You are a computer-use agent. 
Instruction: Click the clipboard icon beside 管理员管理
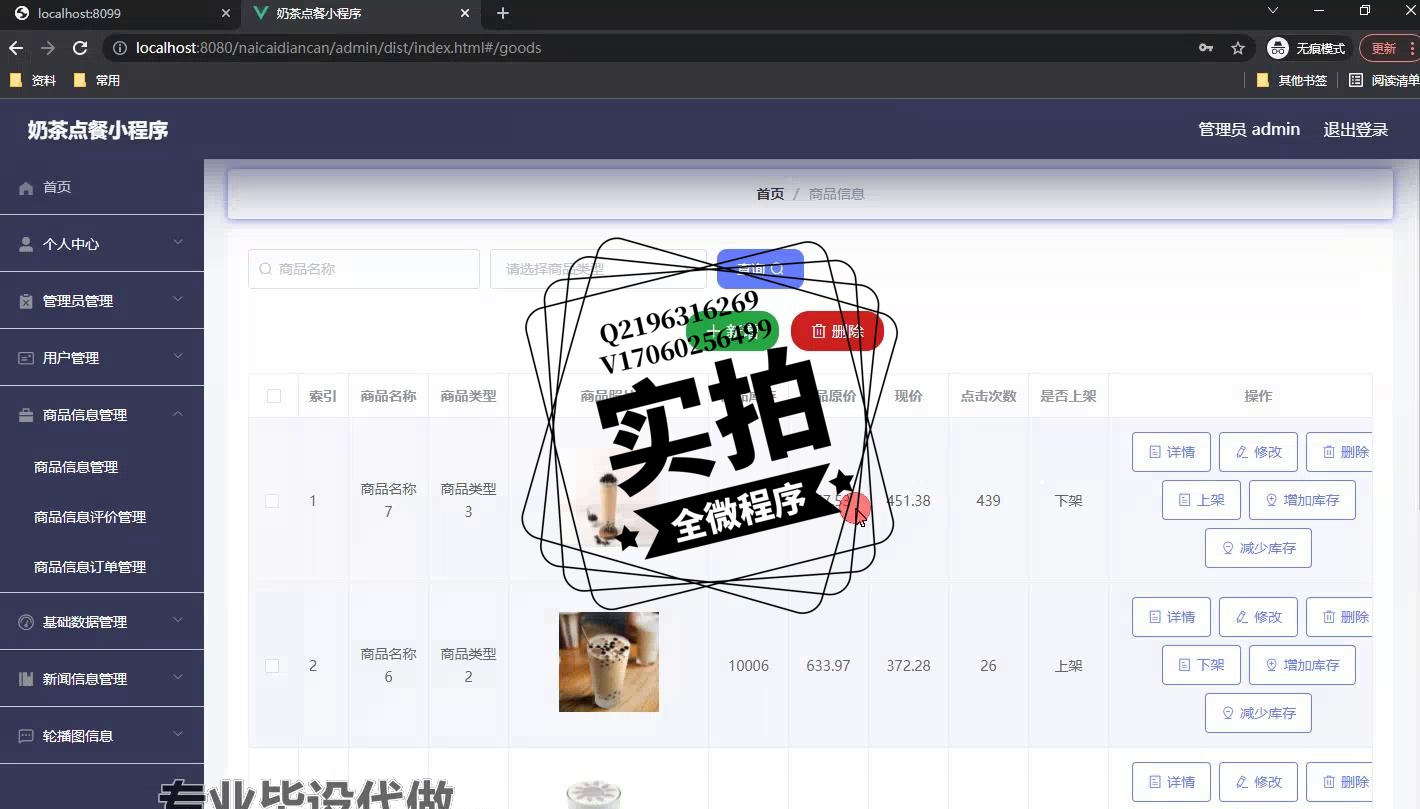(26, 301)
